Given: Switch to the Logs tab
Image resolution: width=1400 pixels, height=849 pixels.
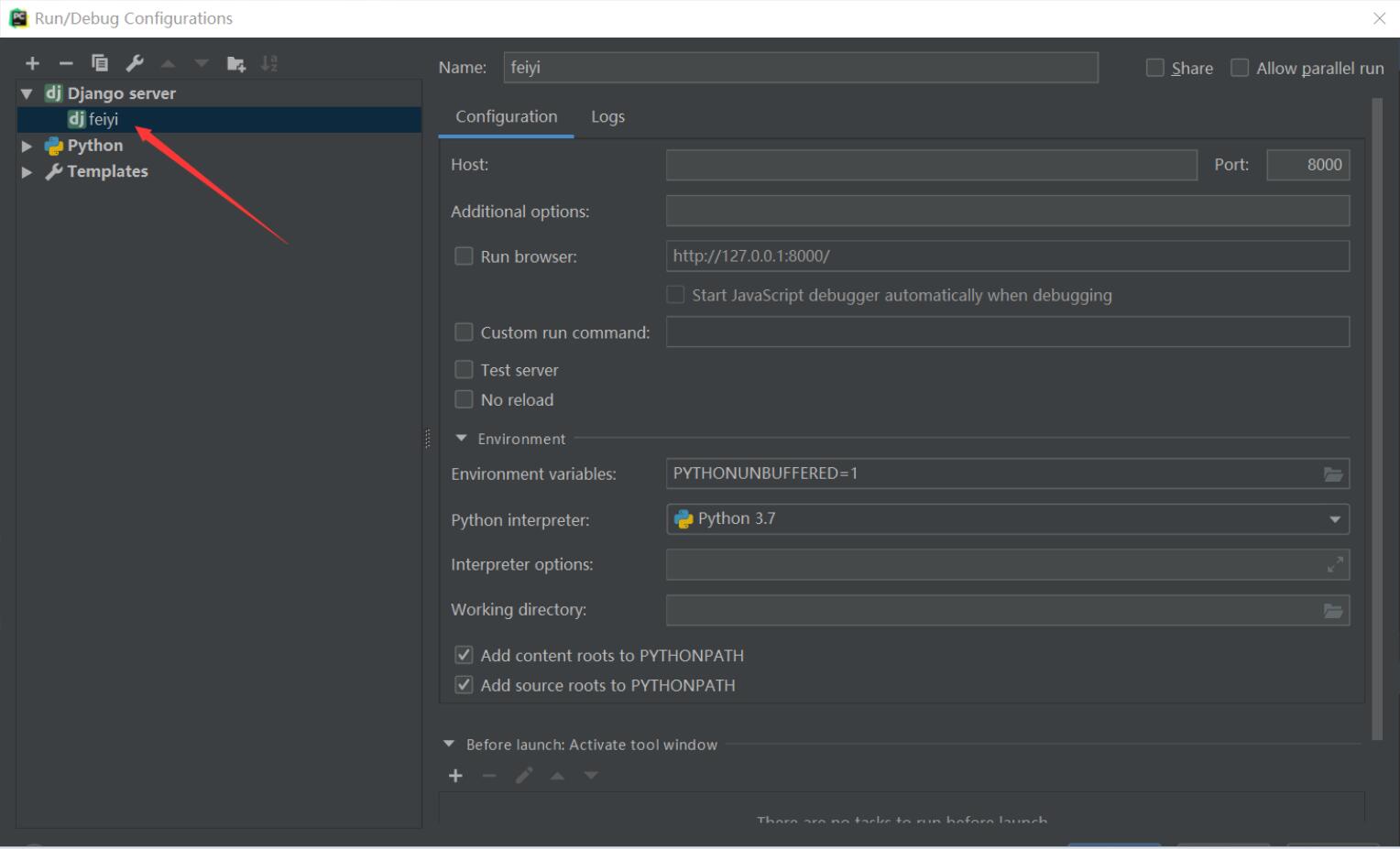Looking at the screenshot, I should coord(607,117).
